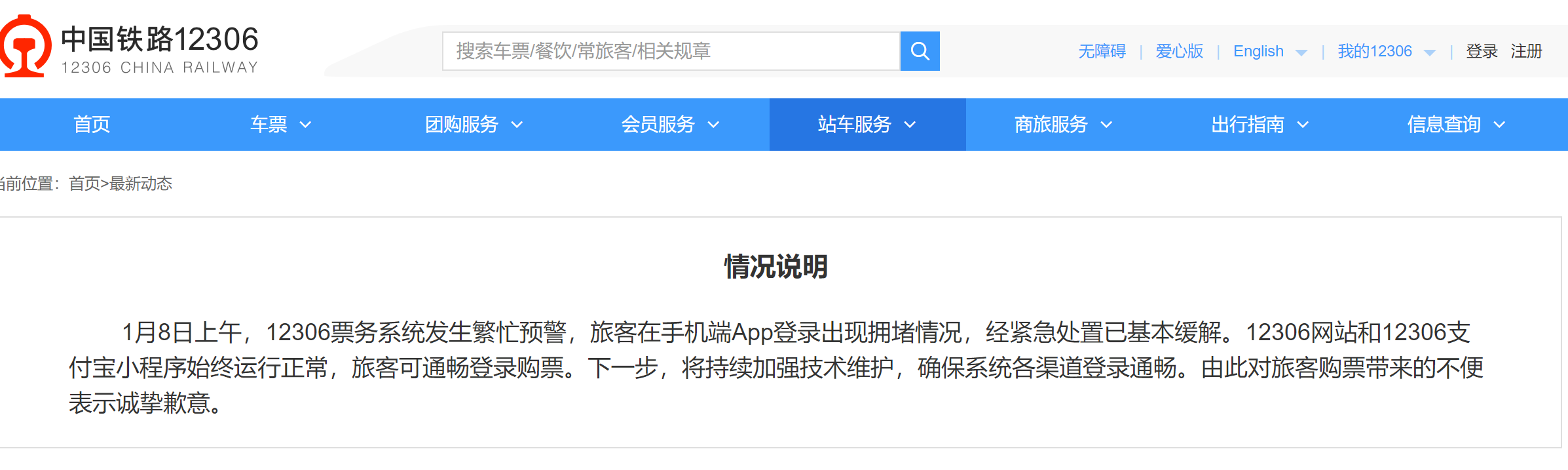
Task: Click the 中国铁路12306 site title text
Action: tap(160, 39)
